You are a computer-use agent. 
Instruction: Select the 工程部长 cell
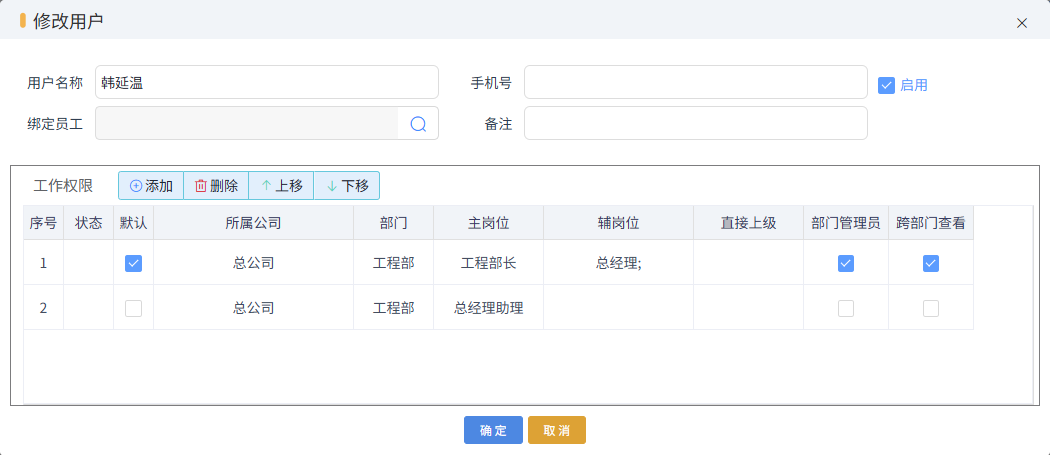[489, 263]
